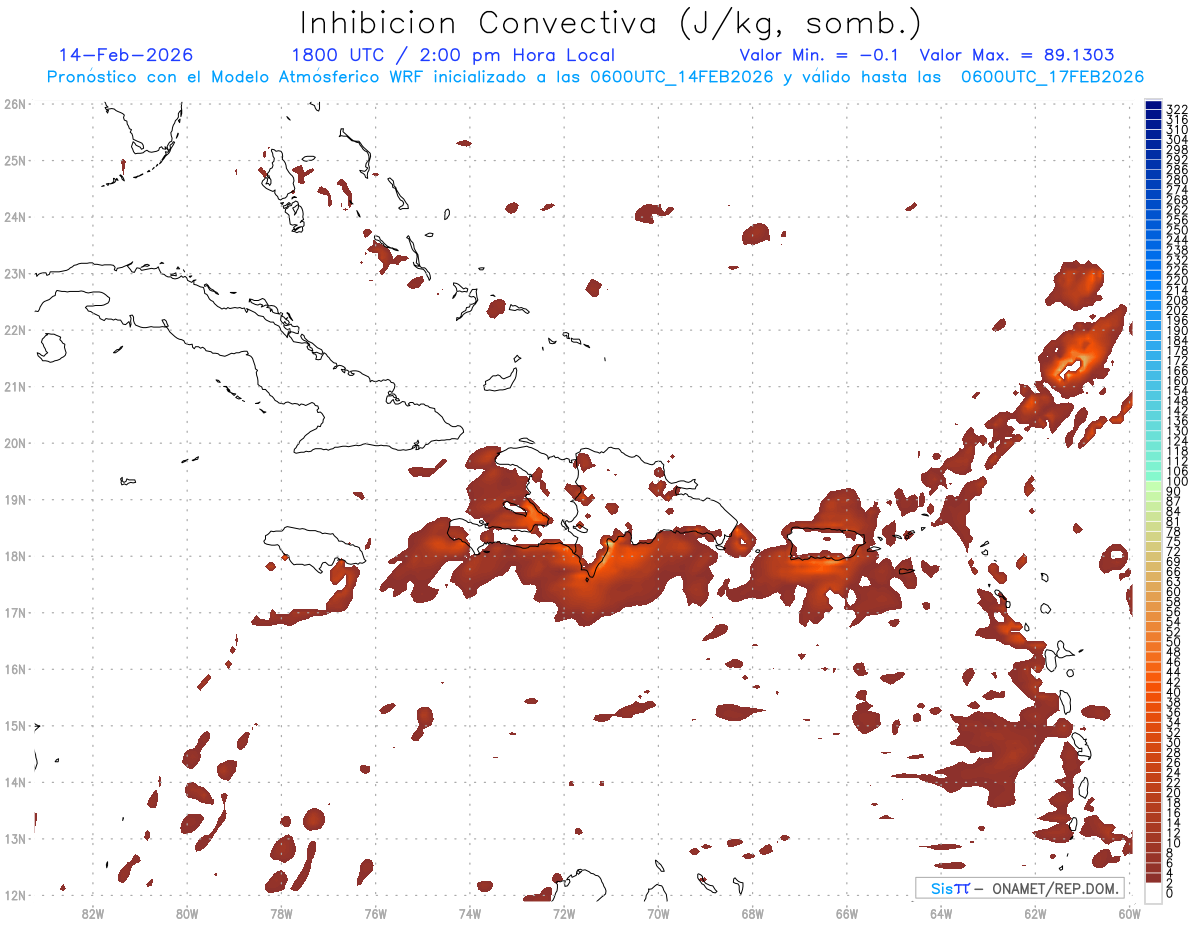Click the '82W' longitude label

93,913
